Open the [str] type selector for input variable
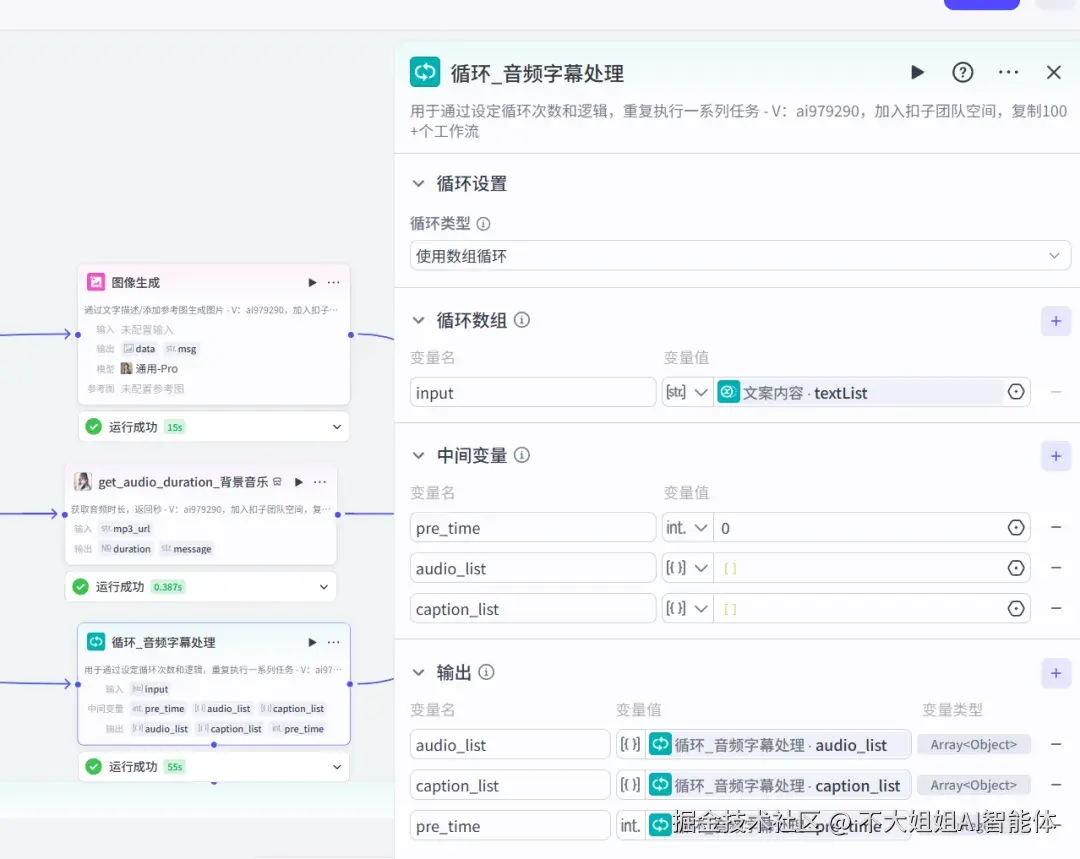The width and height of the screenshot is (1080, 859). coord(688,392)
